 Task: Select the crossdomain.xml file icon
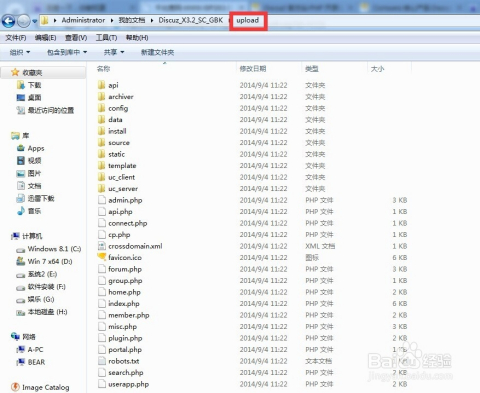point(102,246)
